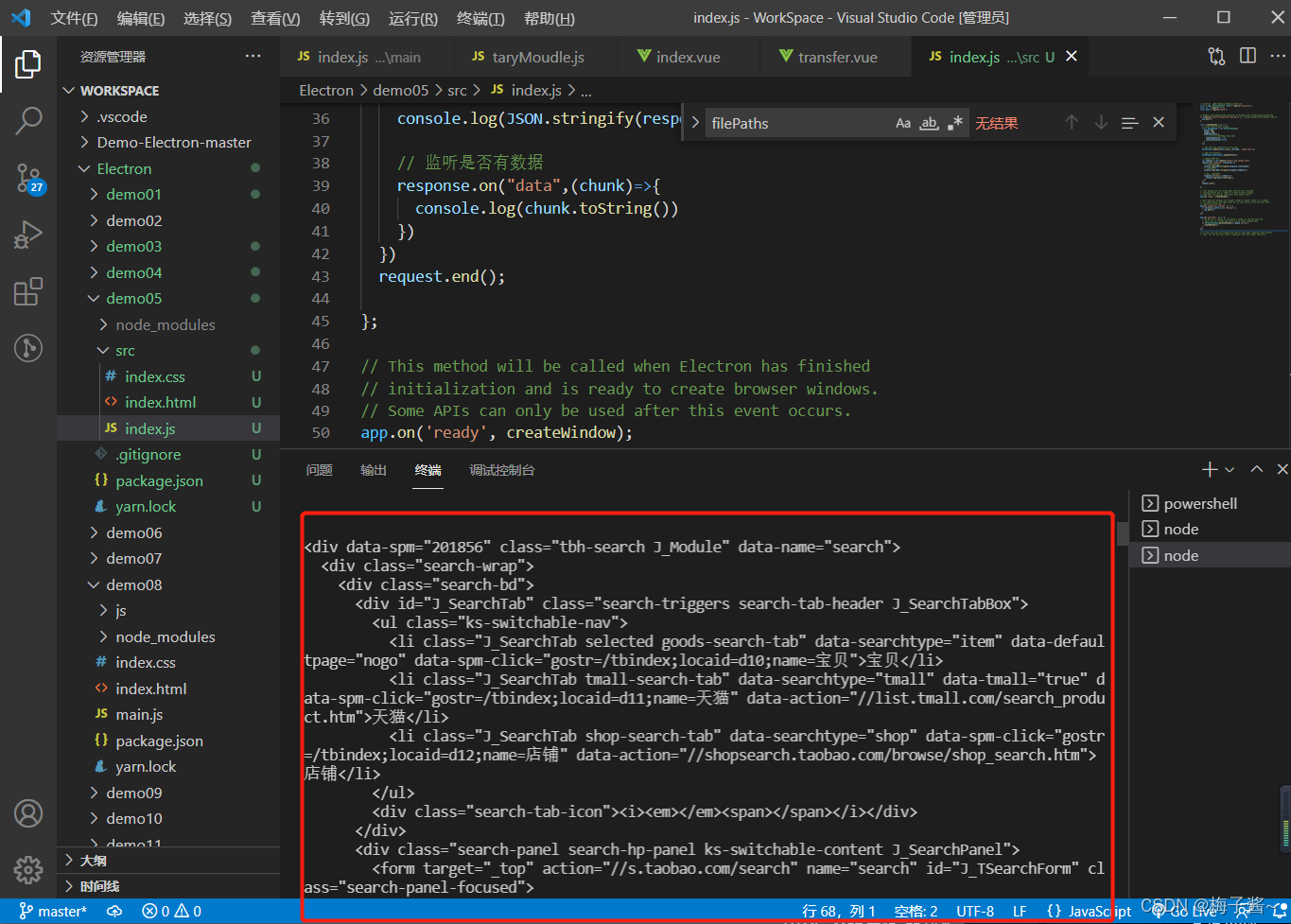Click the filePaths find input field
This screenshot has width=1291, height=924.
[x=799, y=123]
